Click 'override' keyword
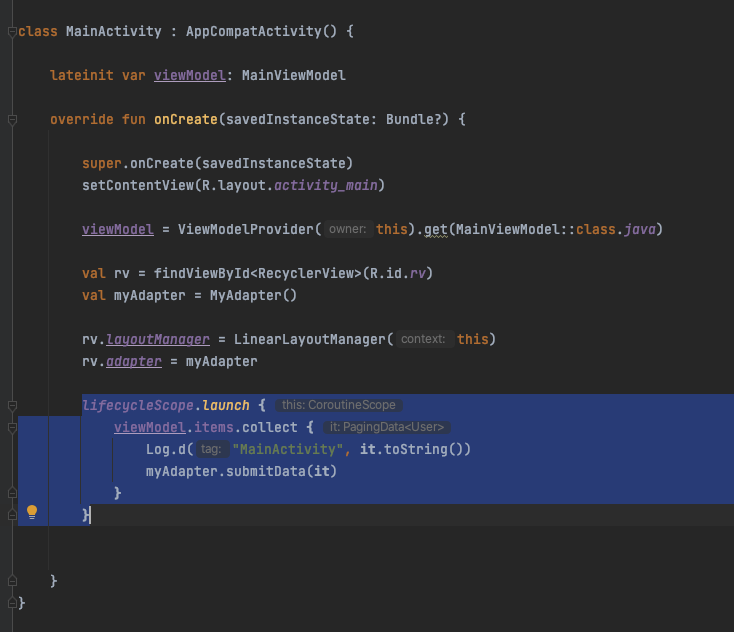734x632 pixels. coord(82,119)
